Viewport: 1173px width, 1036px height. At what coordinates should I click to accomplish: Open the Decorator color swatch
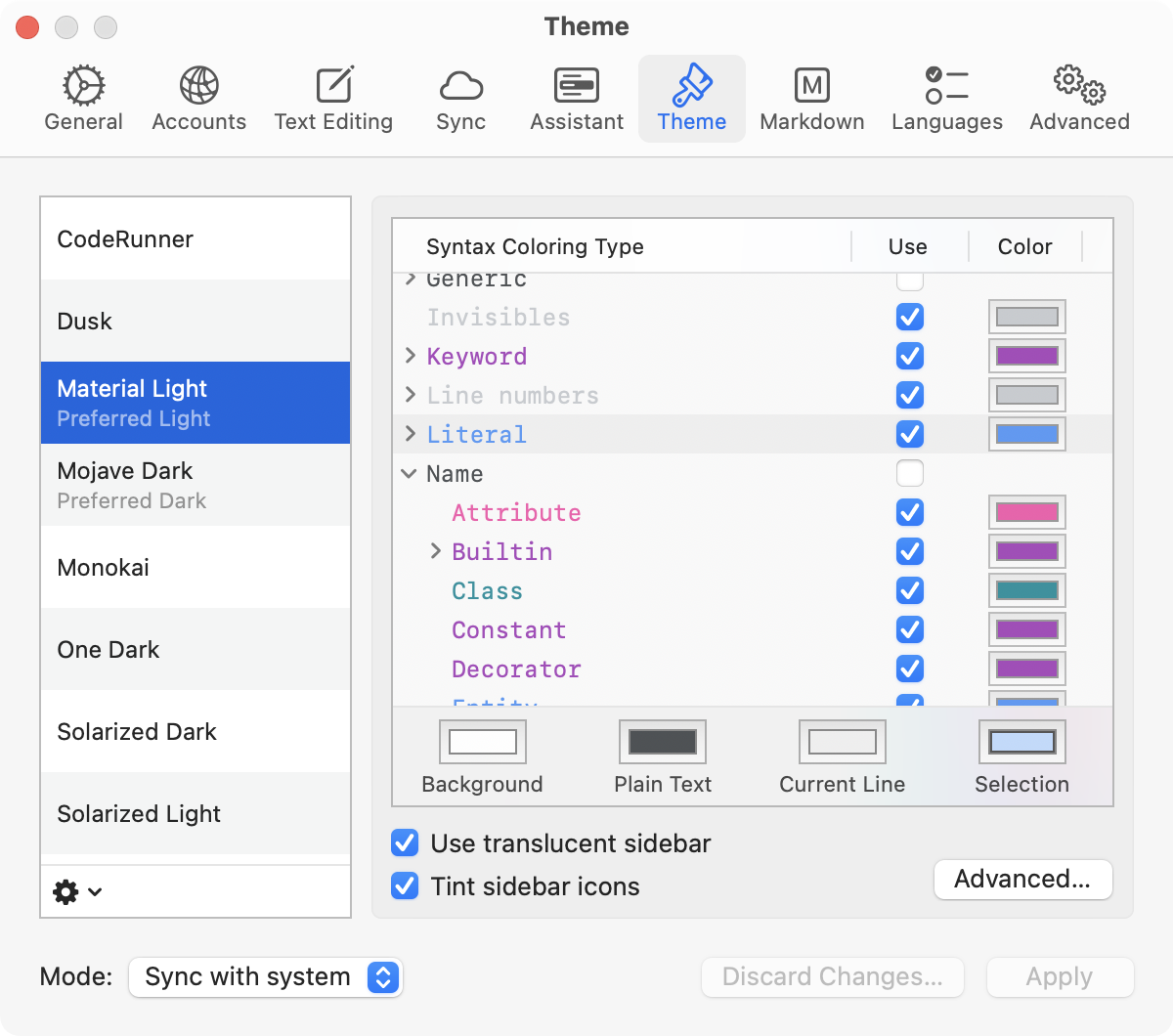pyautogui.click(x=1027, y=669)
